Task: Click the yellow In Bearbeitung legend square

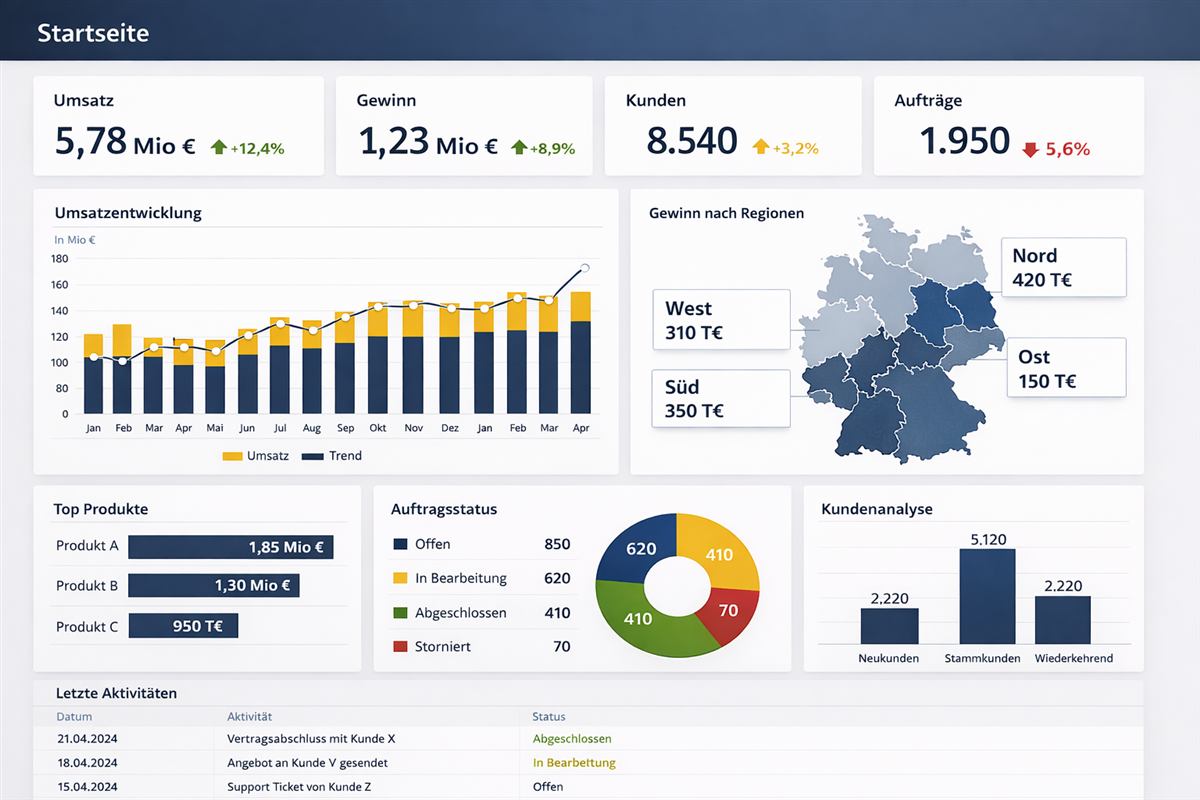Action: click(x=400, y=578)
